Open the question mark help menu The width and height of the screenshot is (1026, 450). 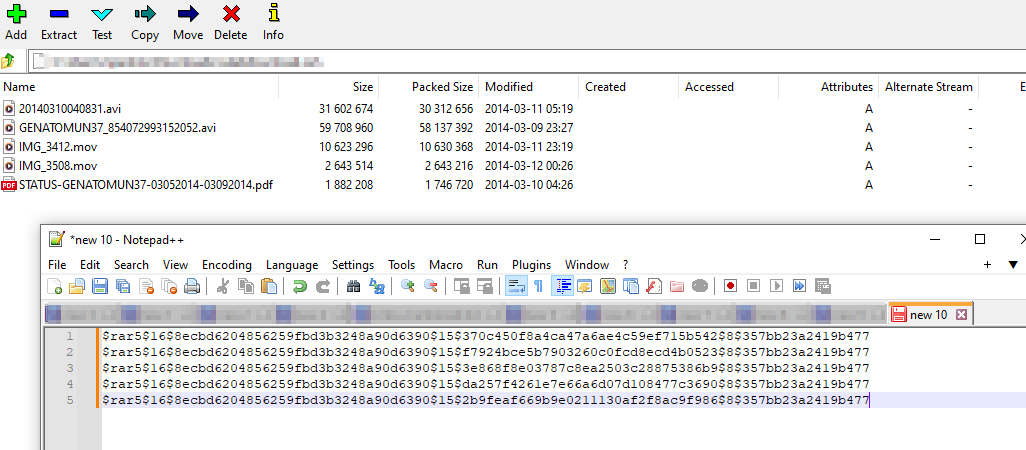[626, 265]
